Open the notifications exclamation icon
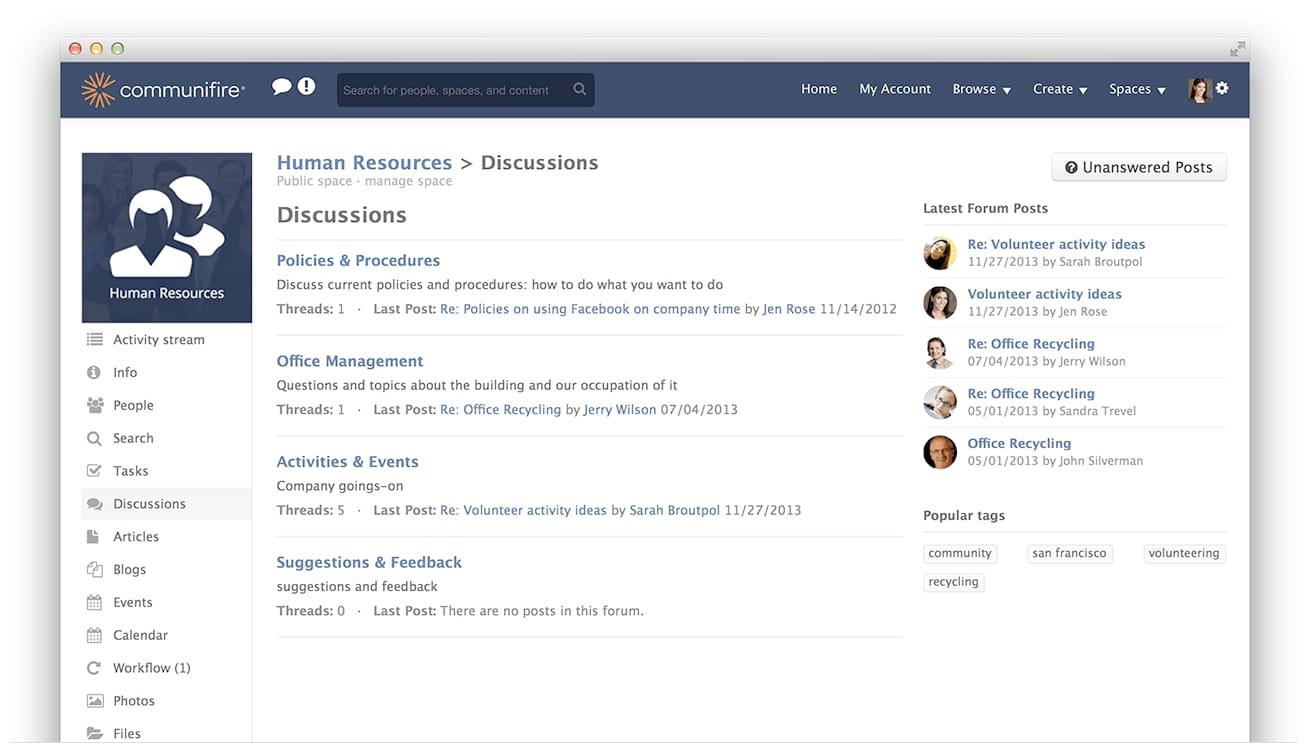The height and width of the screenshot is (751, 1310). pos(306,87)
